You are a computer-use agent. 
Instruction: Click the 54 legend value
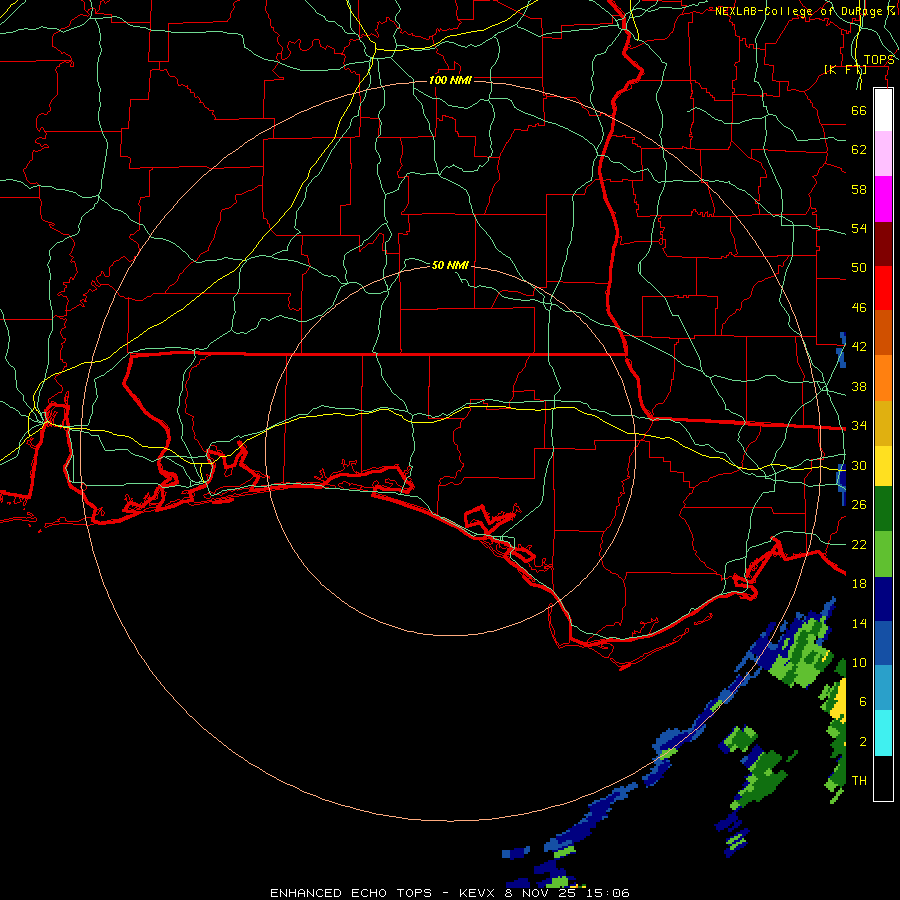click(x=859, y=228)
